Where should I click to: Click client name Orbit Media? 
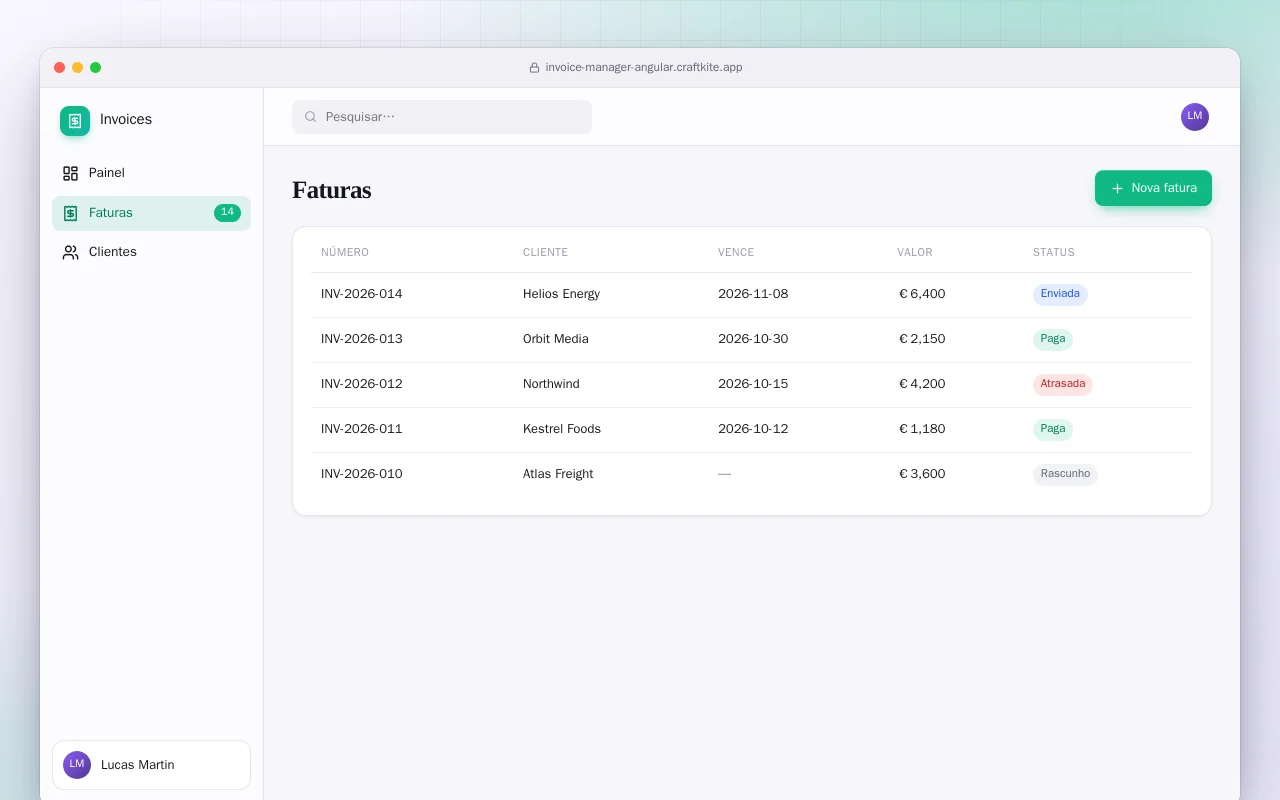[556, 339]
